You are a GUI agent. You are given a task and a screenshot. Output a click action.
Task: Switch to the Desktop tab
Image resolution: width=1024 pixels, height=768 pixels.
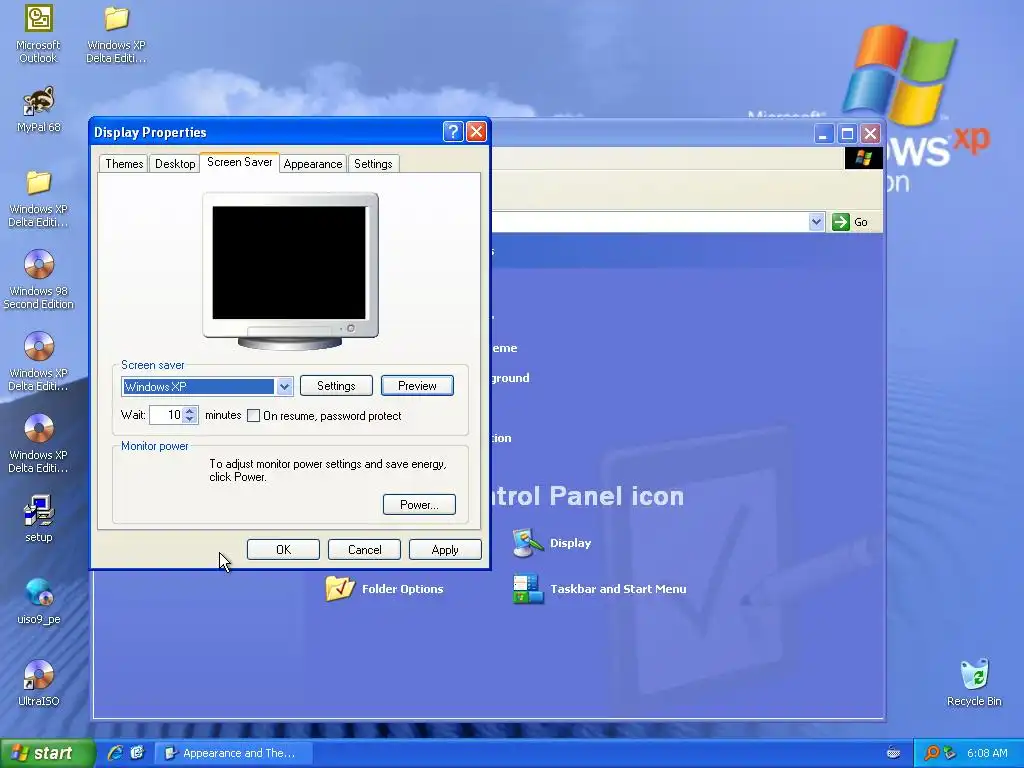pyautogui.click(x=175, y=163)
